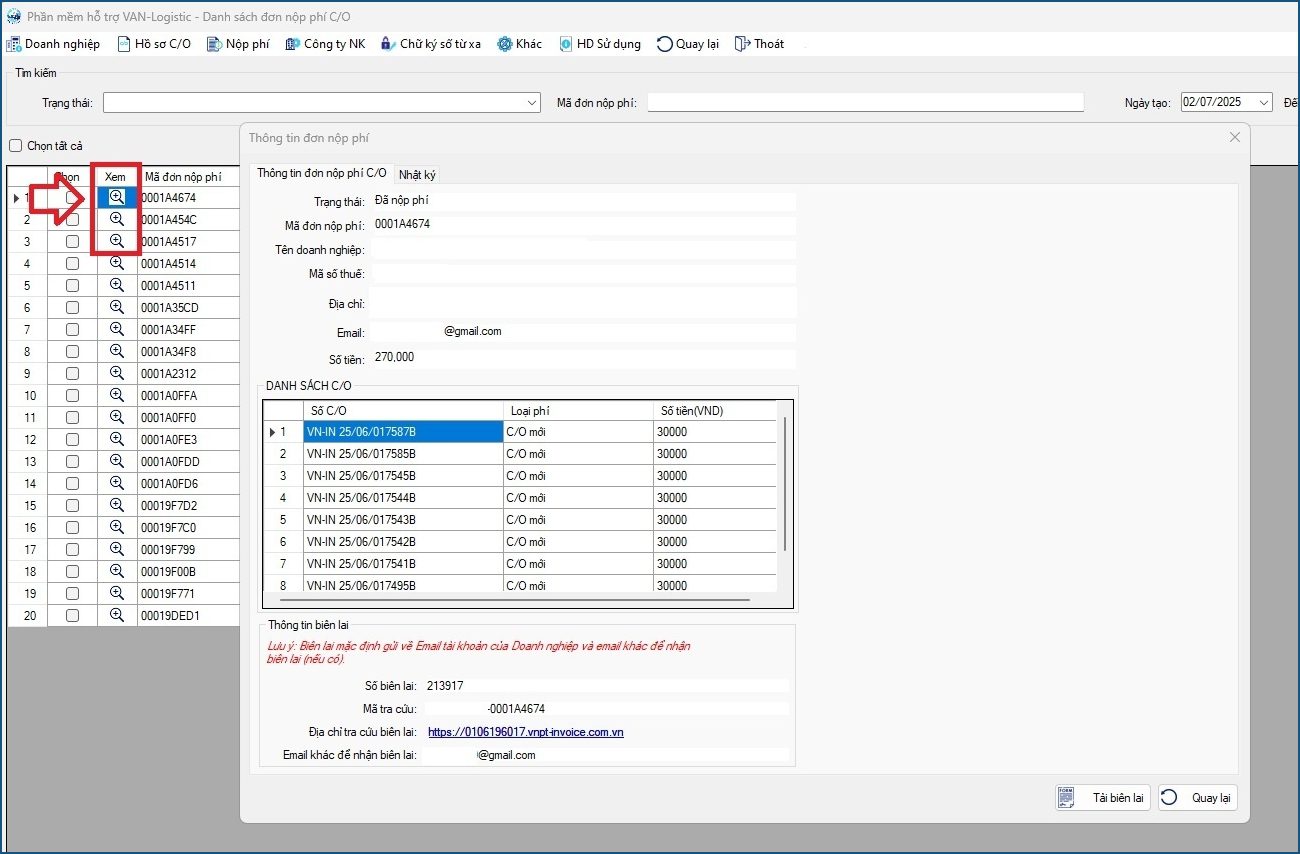Select the Thông tin đơn nộp phí C/O tab

[x=322, y=172]
